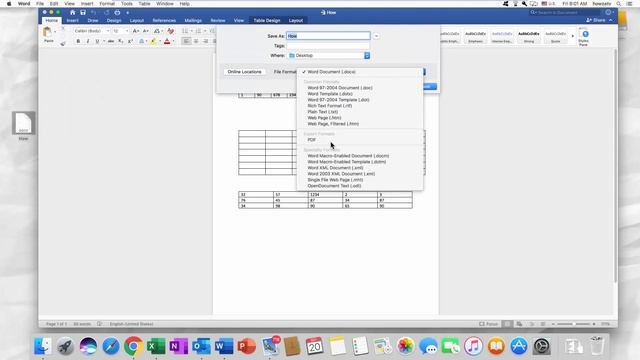Click the Home icon in Word title bar
This screenshot has height=360, width=640.
pos(72,13)
